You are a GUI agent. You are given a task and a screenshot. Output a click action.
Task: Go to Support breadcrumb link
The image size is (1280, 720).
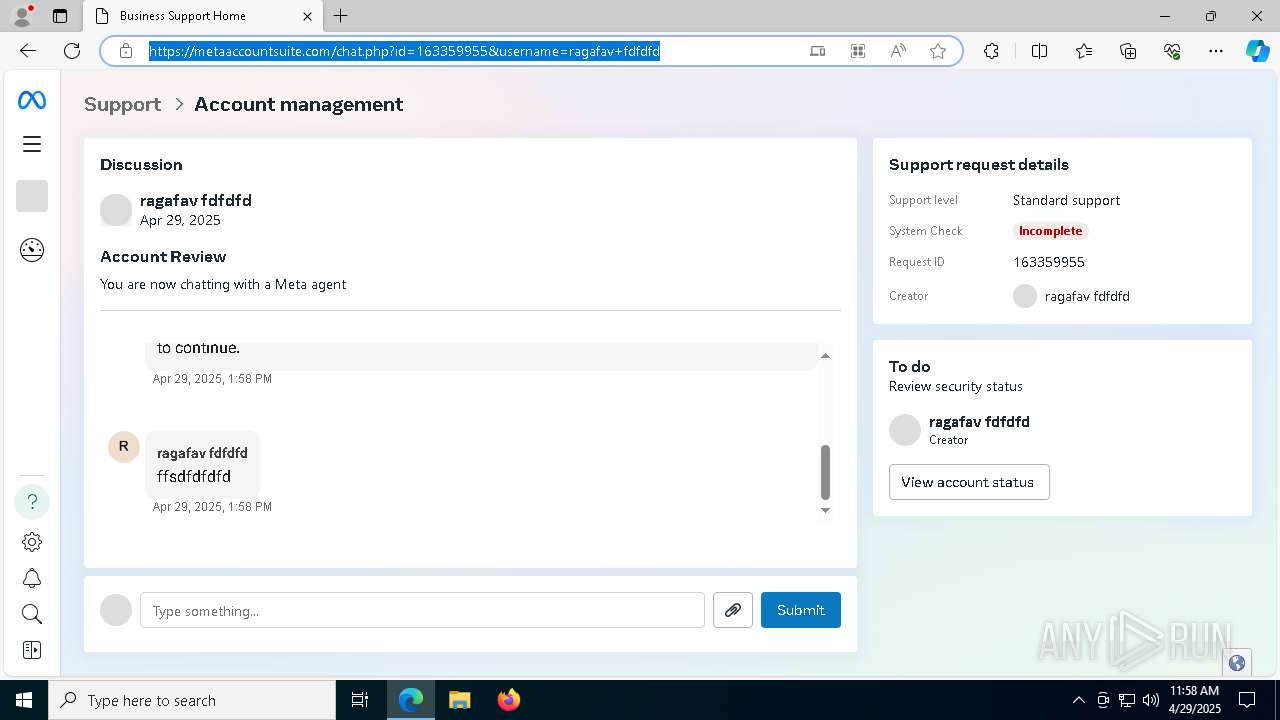pyautogui.click(x=122, y=104)
